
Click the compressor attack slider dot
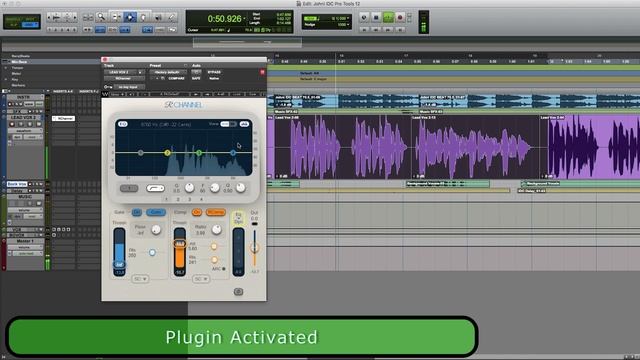click(x=214, y=247)
